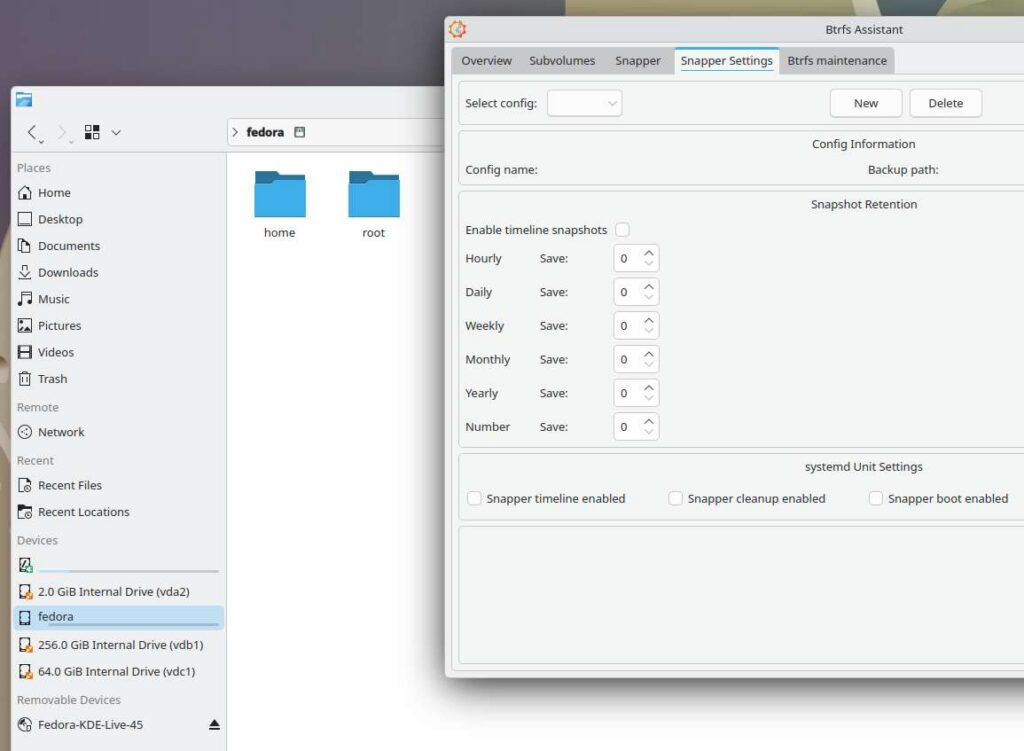Increase the Yearly save count

click(x=648, y=387)
